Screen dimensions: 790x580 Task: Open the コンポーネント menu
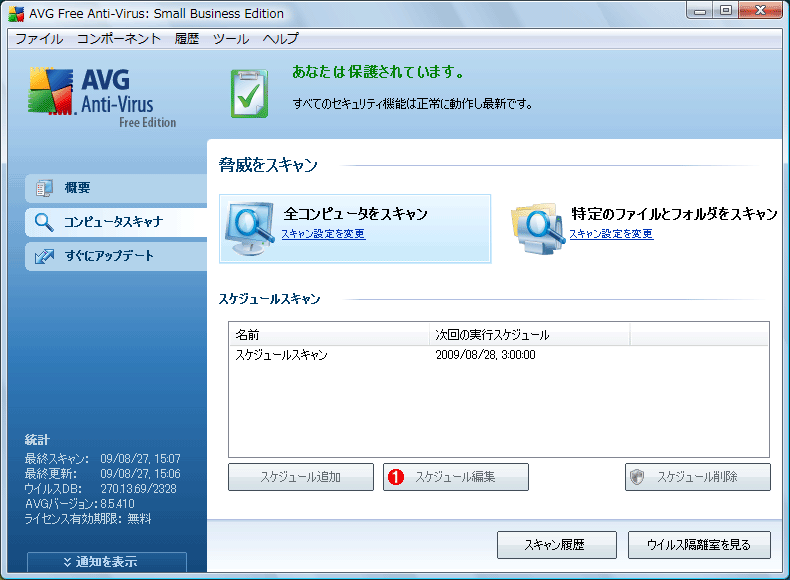click(118, 39)
